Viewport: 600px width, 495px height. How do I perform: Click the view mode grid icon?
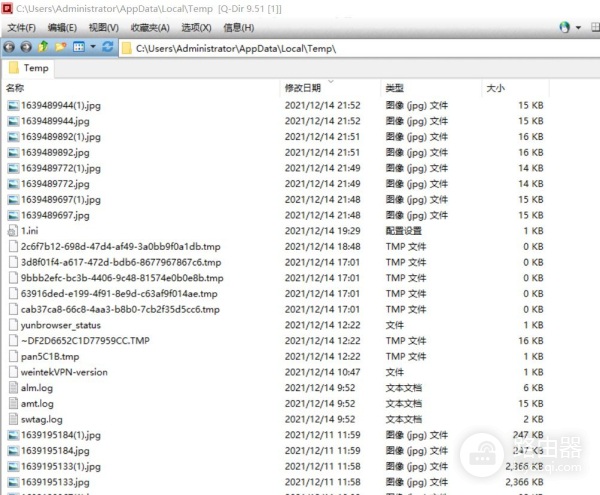click(x=79, y=47)
